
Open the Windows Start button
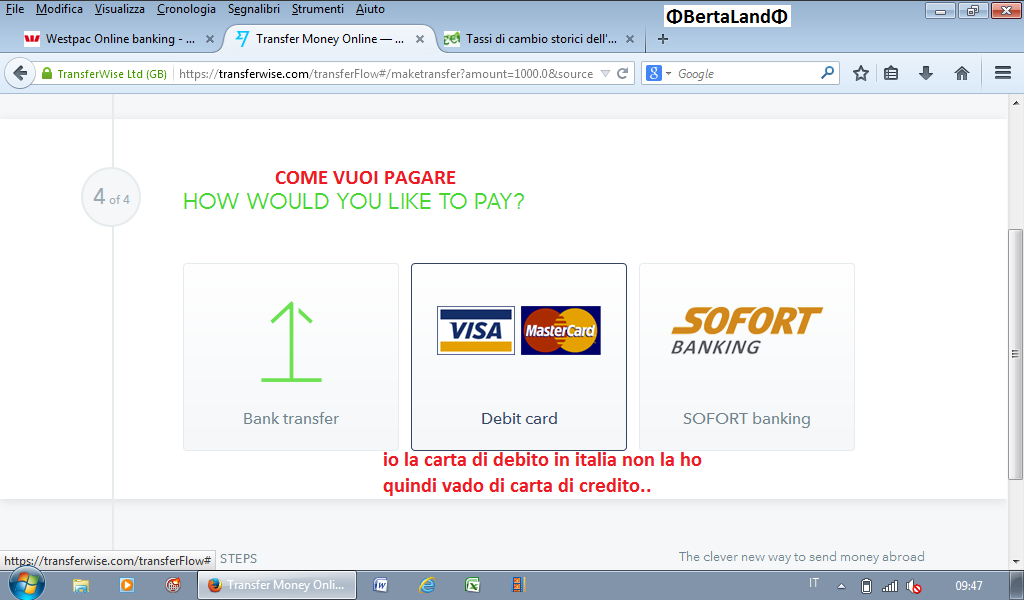(27, 584)
